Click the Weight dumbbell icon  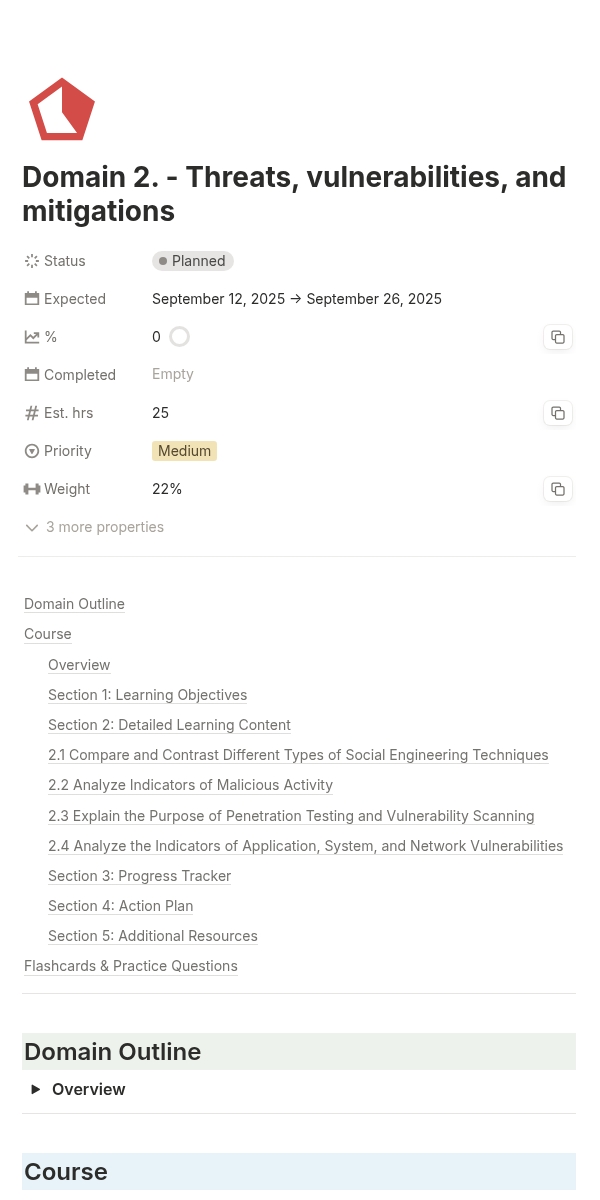coord(32,489)
